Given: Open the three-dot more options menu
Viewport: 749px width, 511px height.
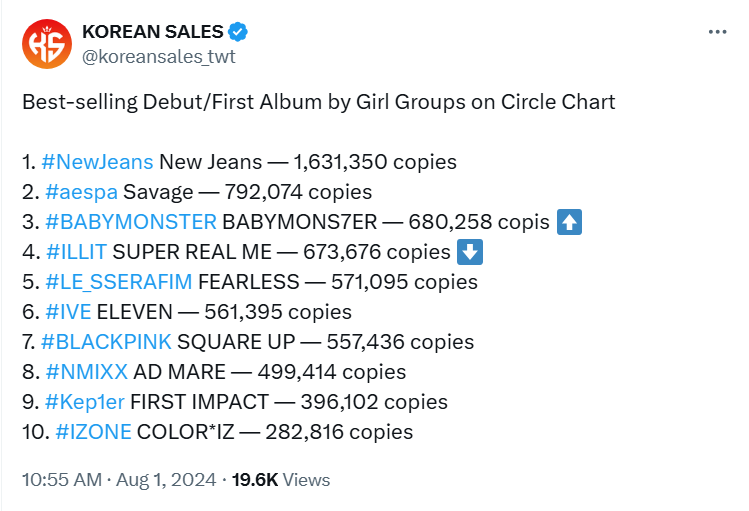Looking at the screenshot, I should (717, 32).
